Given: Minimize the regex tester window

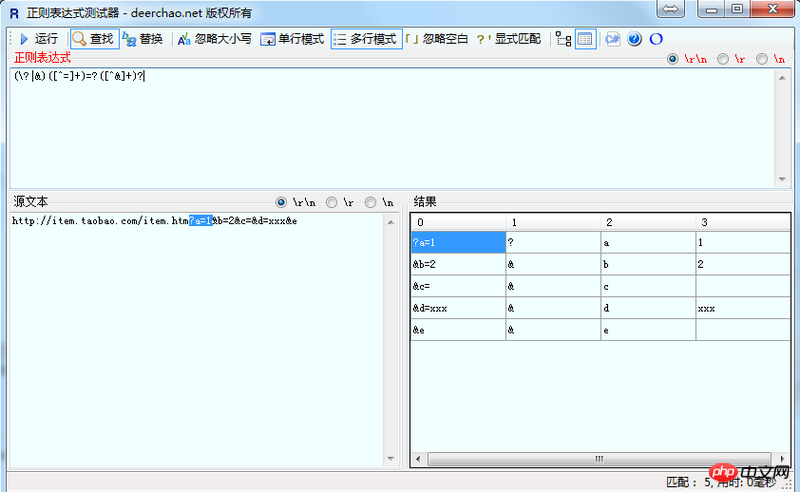Looking at the screenshot, I should pos(712,9).
